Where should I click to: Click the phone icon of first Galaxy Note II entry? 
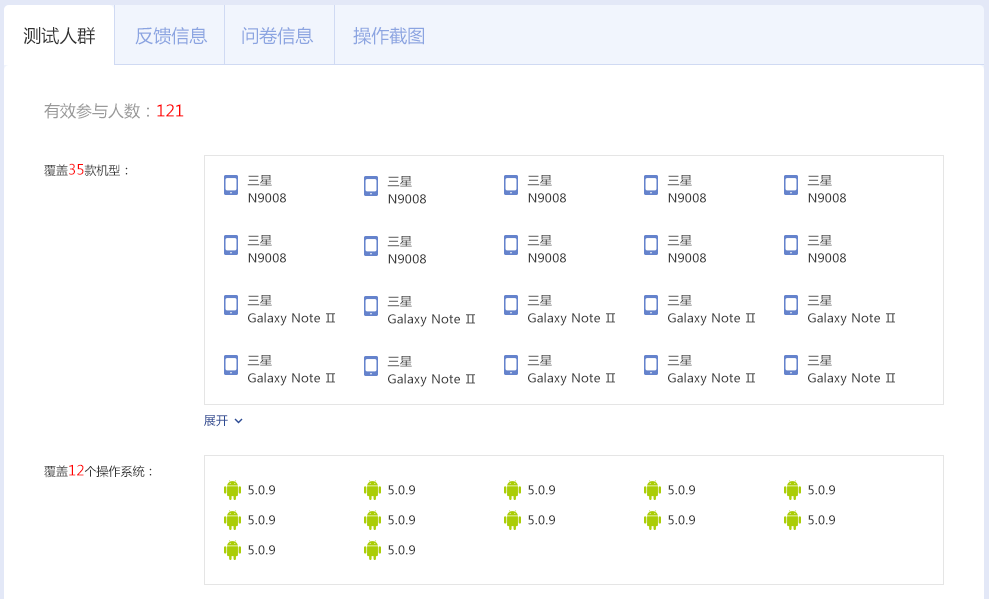[231, 305]
